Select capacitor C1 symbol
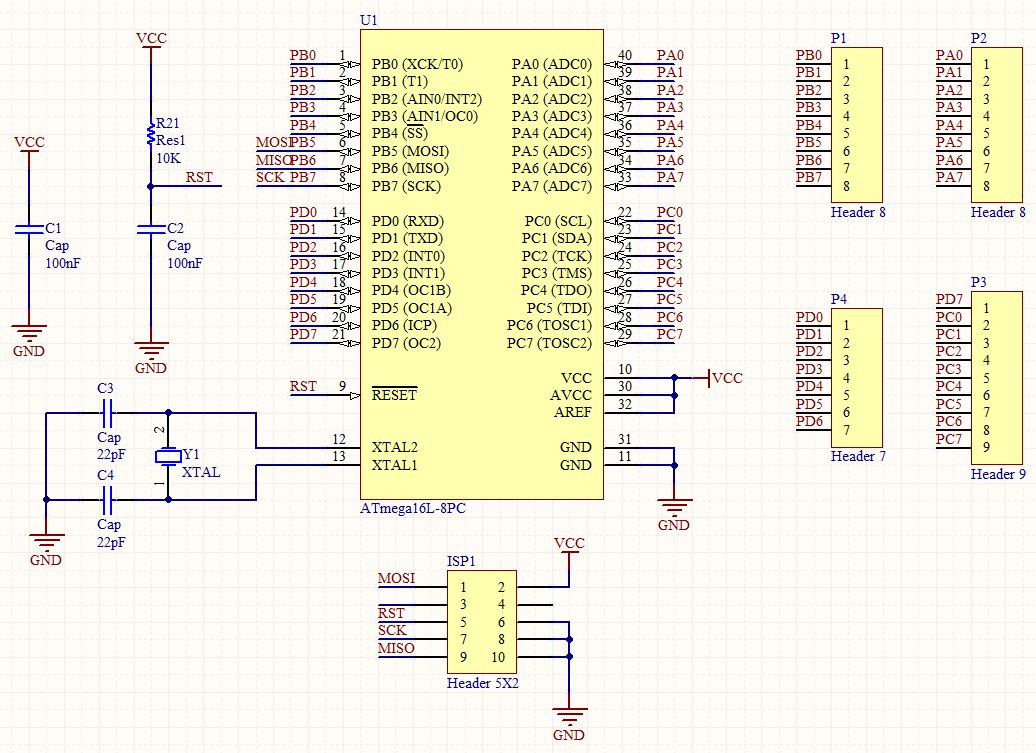This screenshot has width=1036, height=753. tap(30, 230)
